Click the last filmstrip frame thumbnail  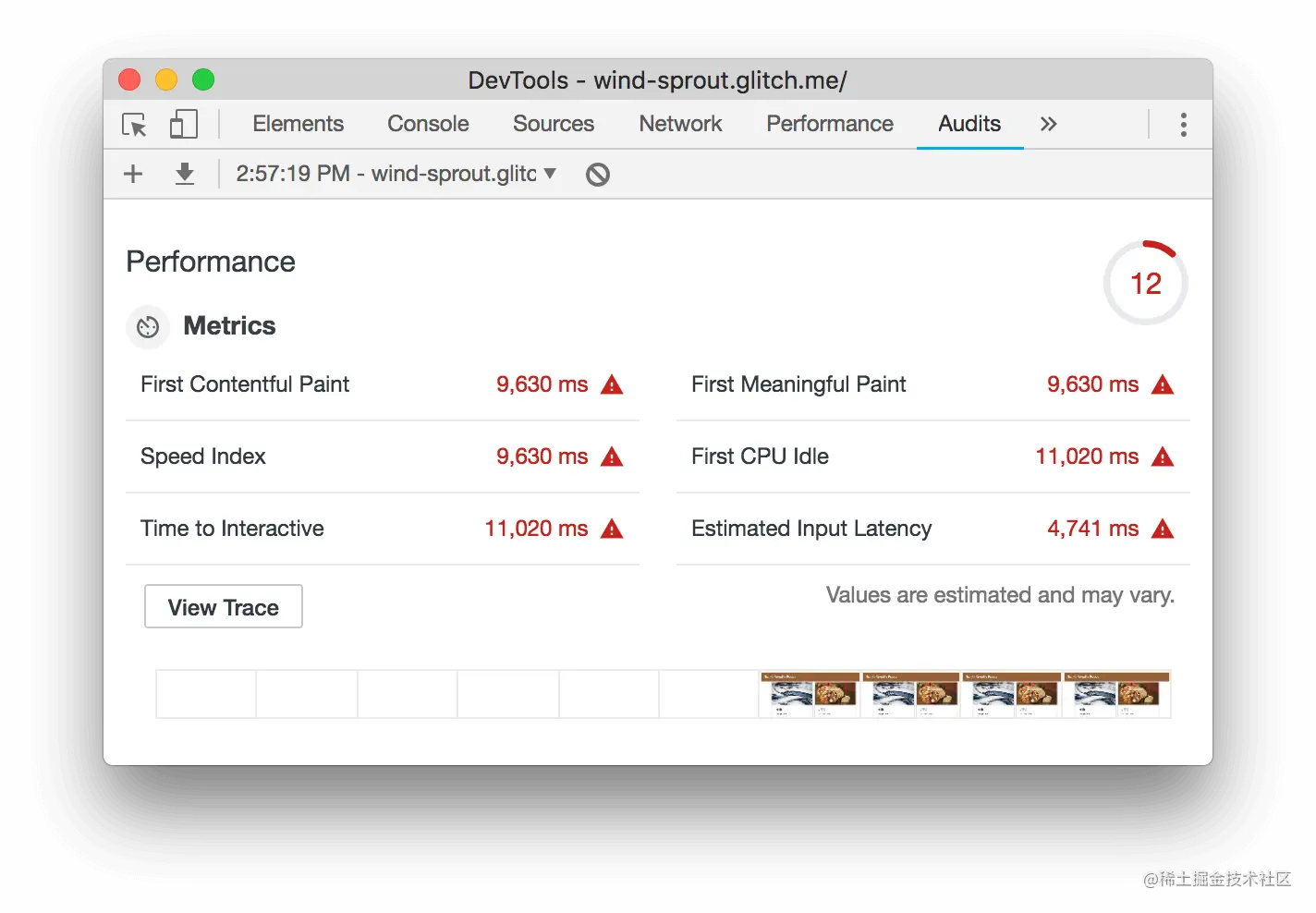click(x=1116, y=694)
